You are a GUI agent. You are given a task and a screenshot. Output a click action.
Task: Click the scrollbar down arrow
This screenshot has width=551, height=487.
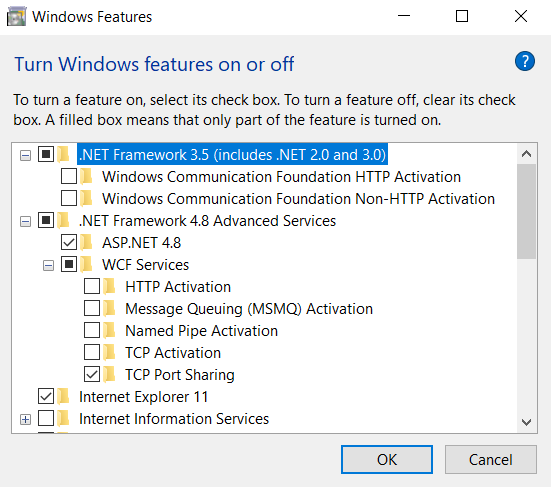pos(526,422)
